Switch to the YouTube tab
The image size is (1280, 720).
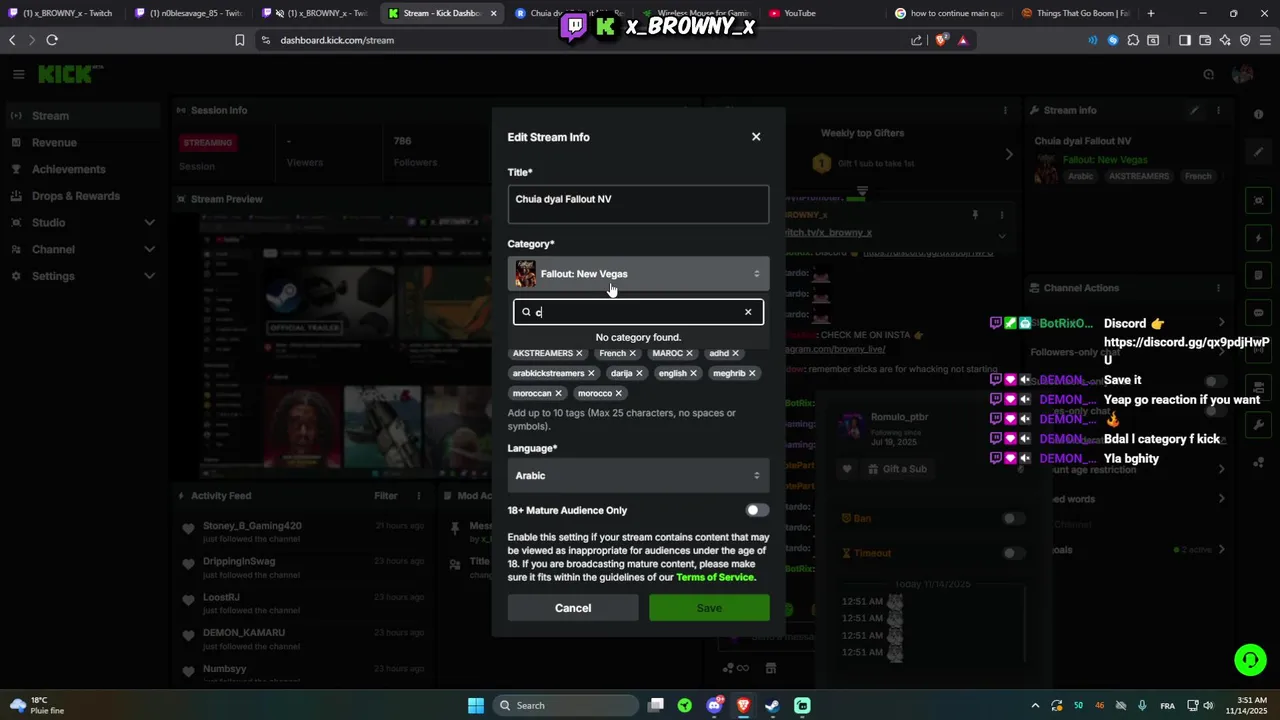(x=822, y=13)
